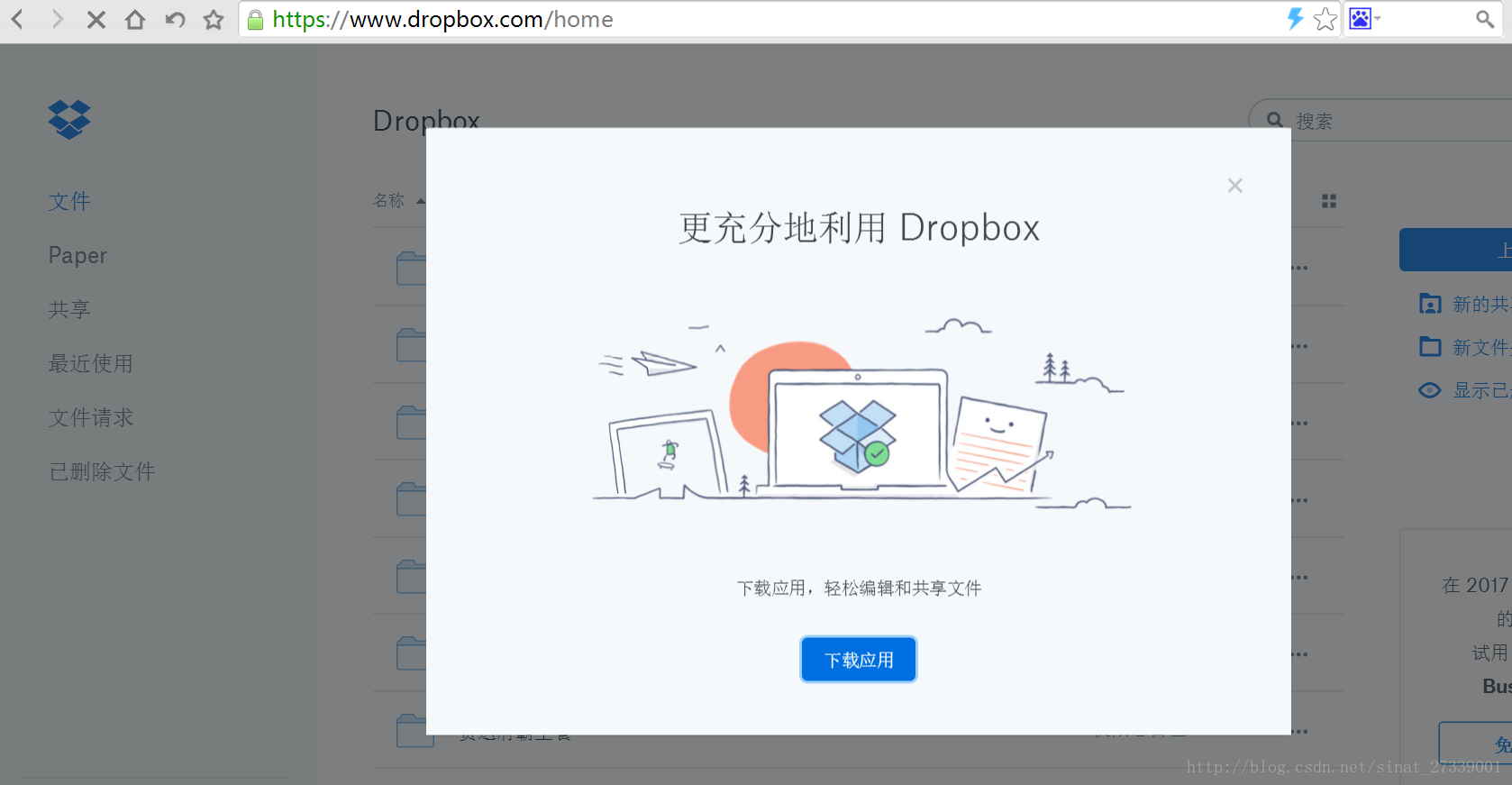Click the browser search magnifier icon
This screenshot has height=785, width=1512.
click(x=1485, y=19)
